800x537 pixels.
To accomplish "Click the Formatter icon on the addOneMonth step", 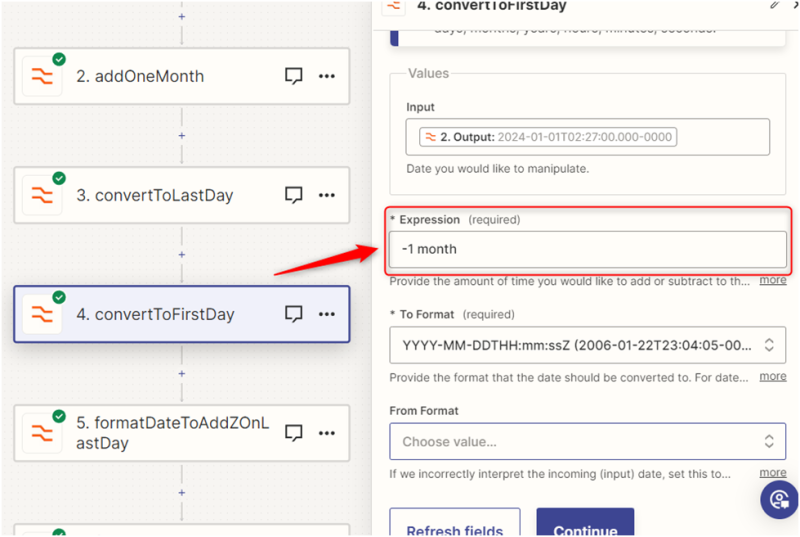I will [42, 76].
